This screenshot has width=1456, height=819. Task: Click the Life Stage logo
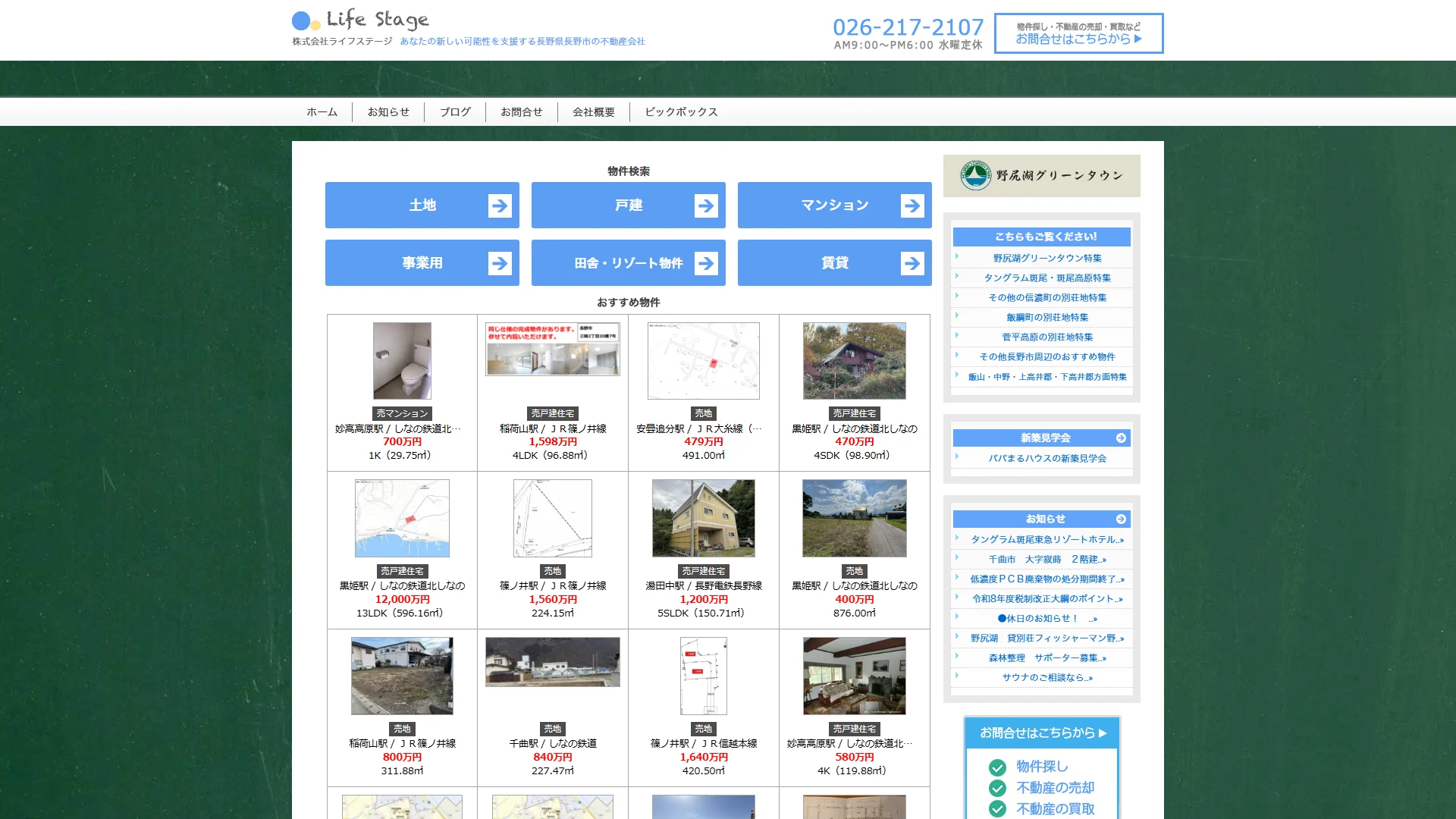pyautogui.click(x=361, y=20)
